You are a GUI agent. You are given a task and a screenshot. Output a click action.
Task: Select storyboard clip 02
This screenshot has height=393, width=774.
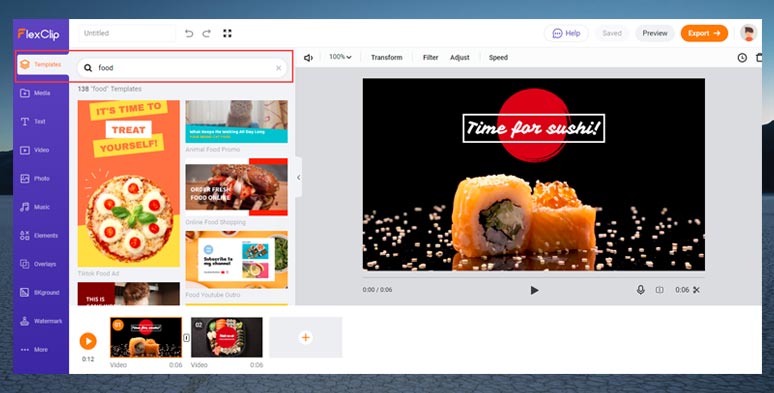tap(227, 337)
